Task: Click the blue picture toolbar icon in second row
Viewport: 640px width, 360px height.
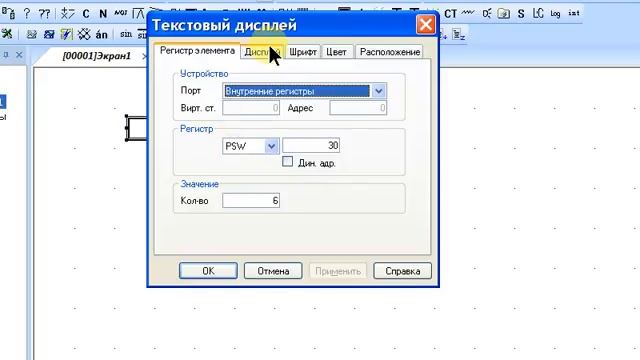Action: (49, 34)
